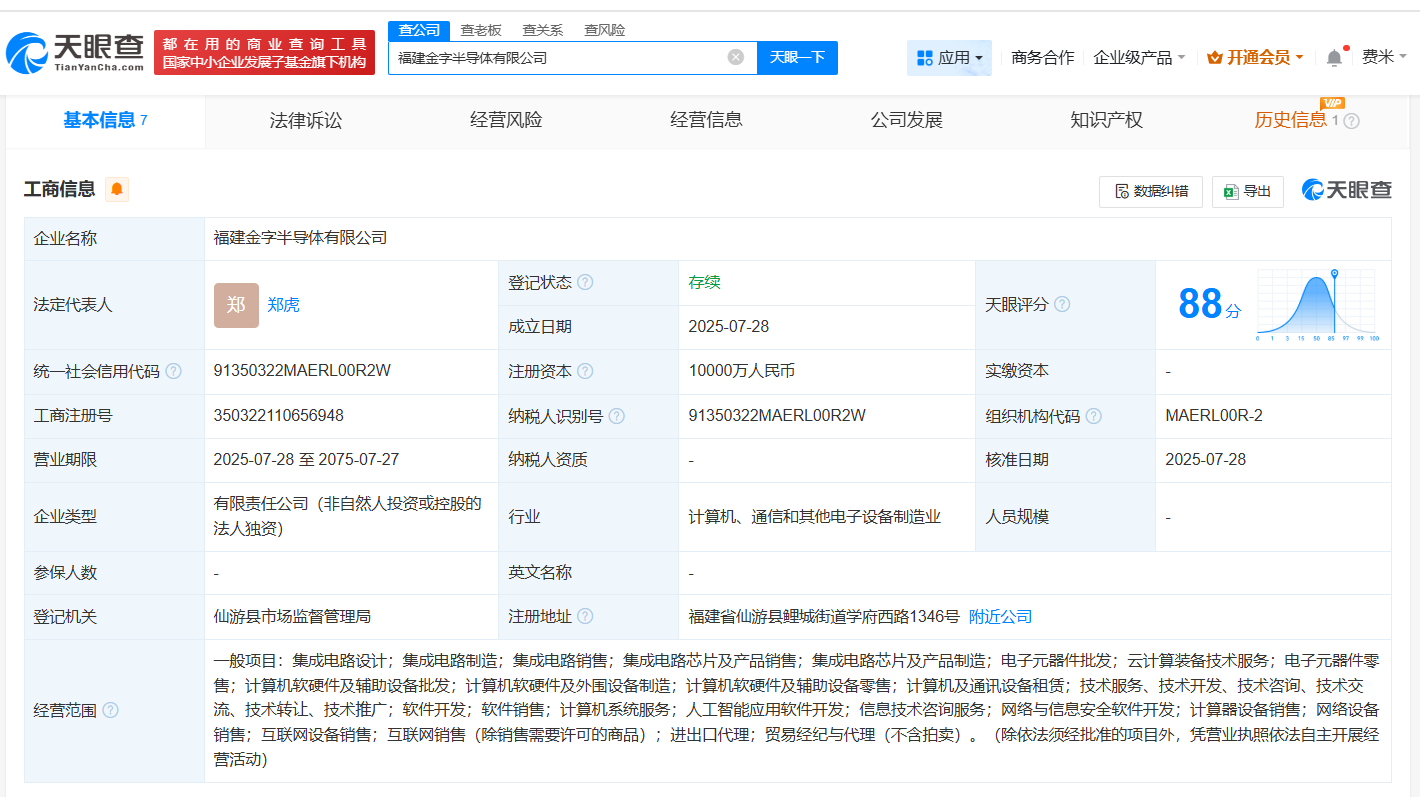The width and height of the screenshot is (1420, 797).
Task: Click the orange bell icon next to 工商信息
Action: pos(116,189)
